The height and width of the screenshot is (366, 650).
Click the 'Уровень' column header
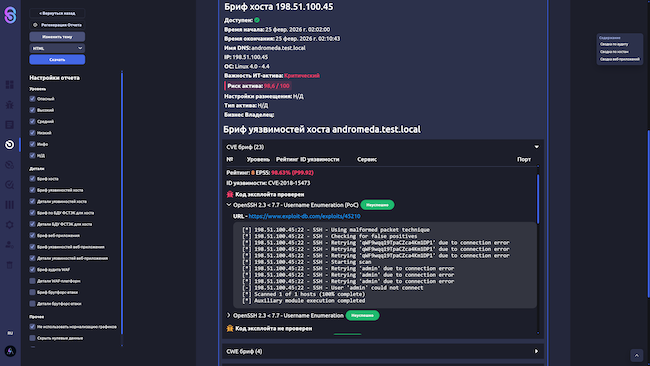258,159
